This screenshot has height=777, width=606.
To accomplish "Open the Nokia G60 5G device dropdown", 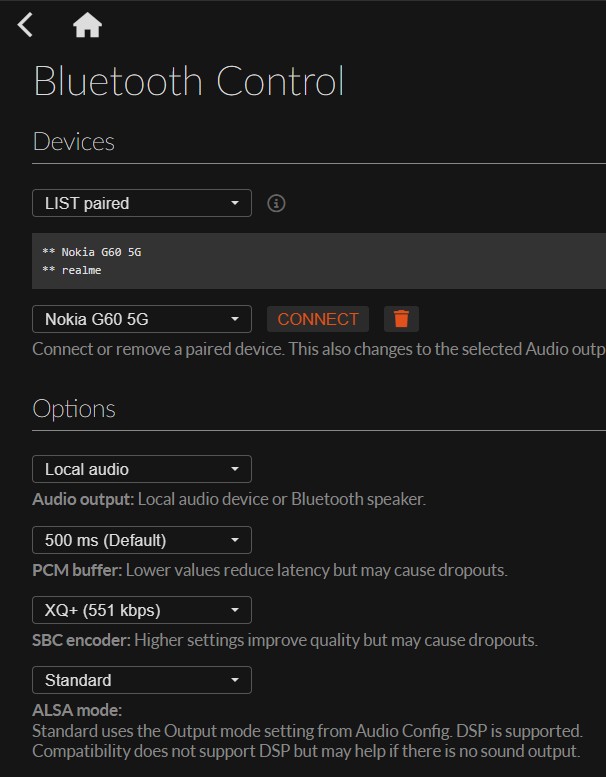I will 142,319.
